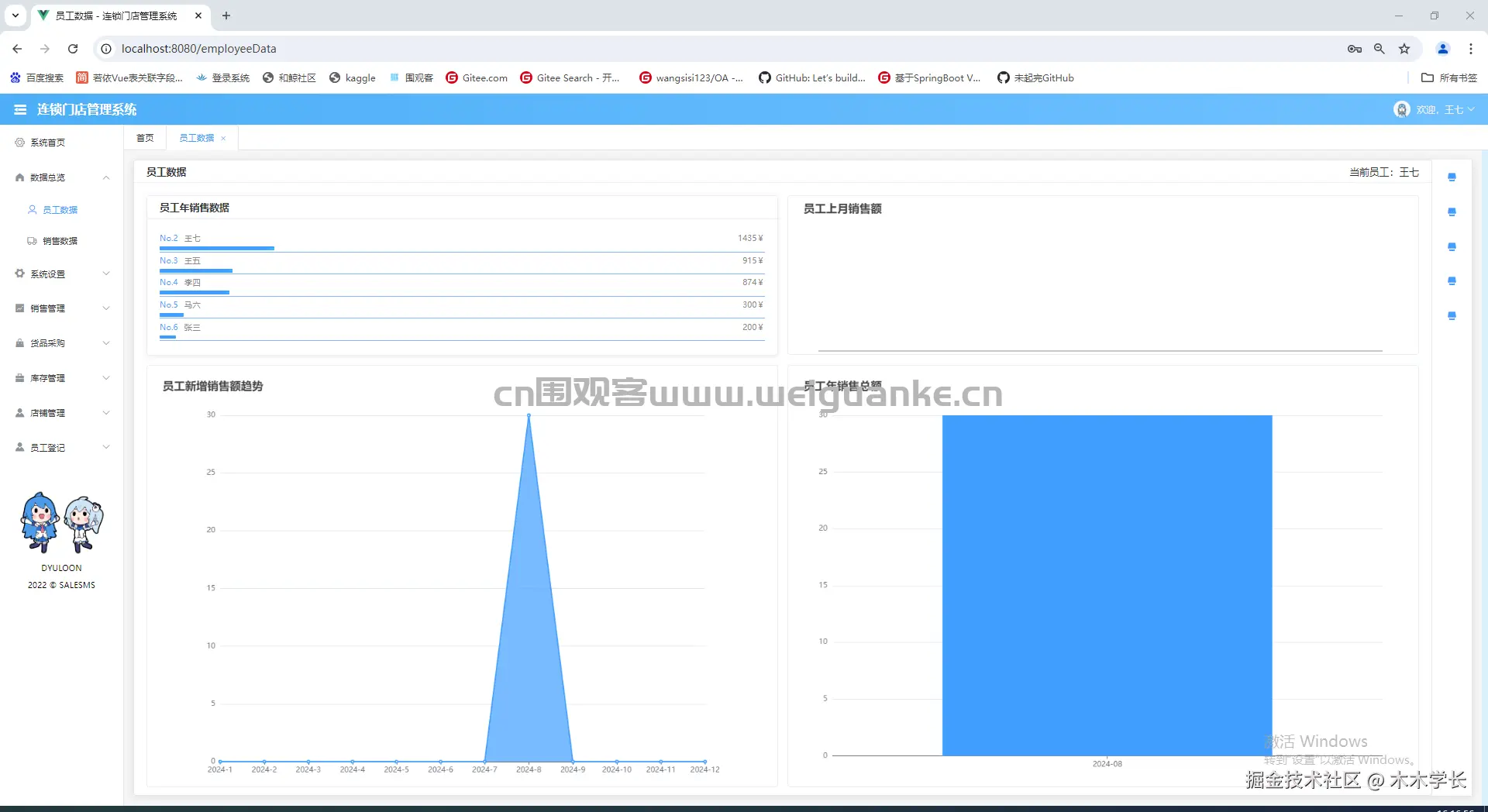Image resolution: width=1488 pixels, height=812 pixels.
Task: Expand the 系统设置 menu chevron
Action: click(106, 274)
